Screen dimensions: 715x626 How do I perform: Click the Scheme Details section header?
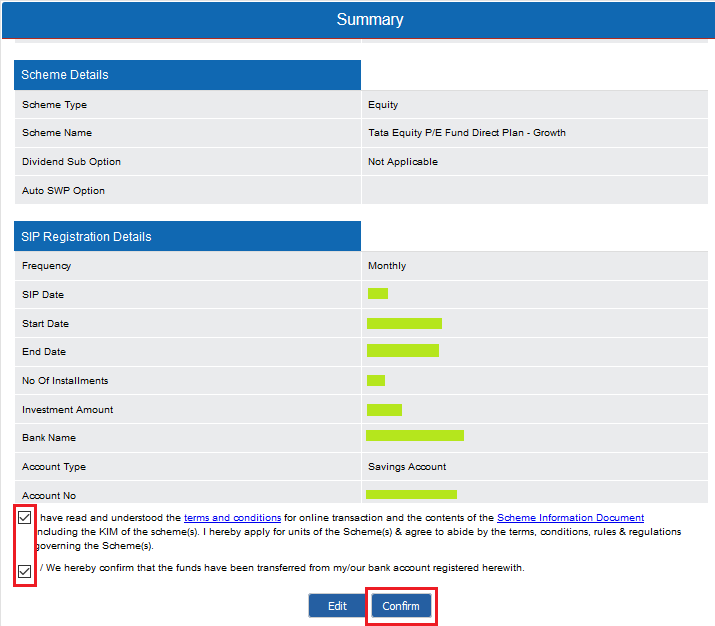187,75
